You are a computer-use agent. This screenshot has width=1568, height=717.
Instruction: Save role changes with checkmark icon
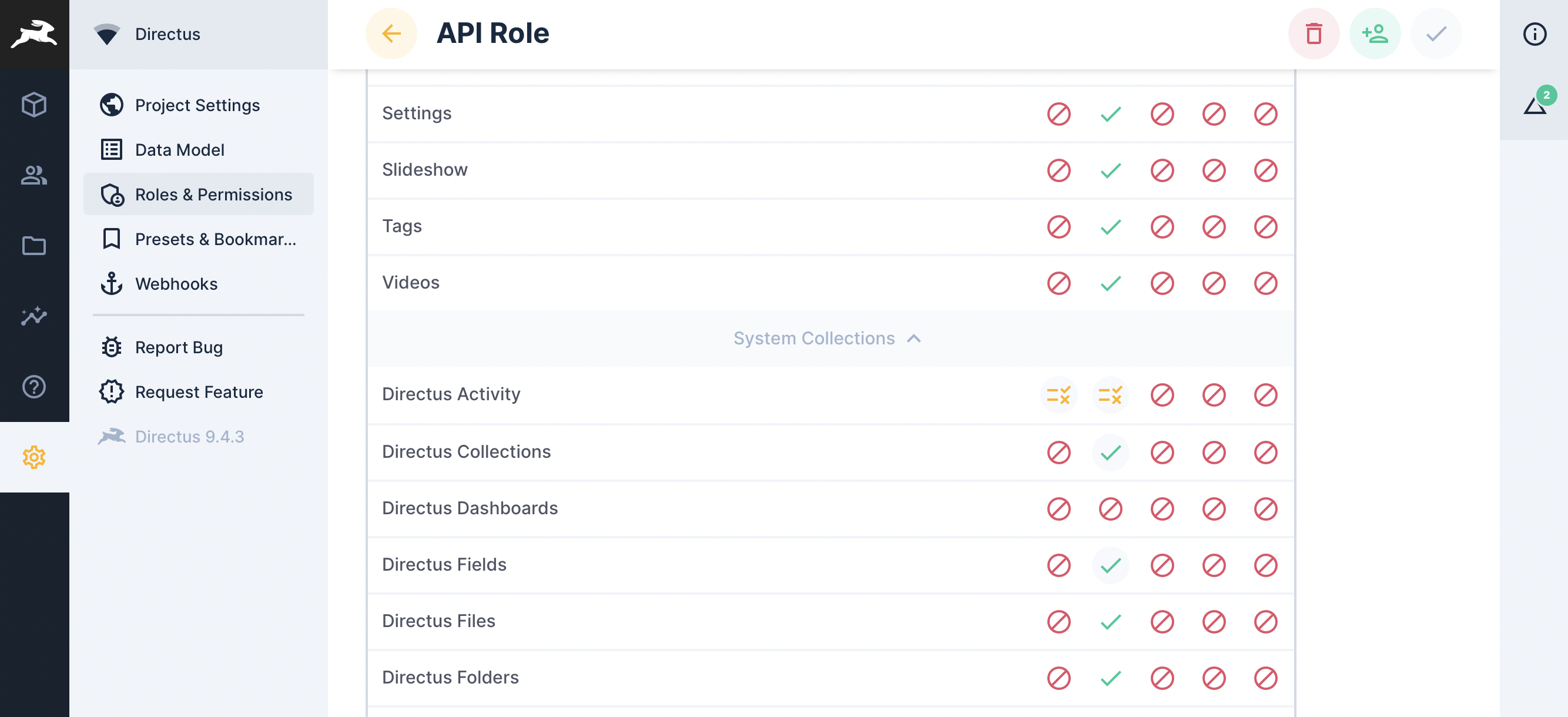click(x=1435, y=34)
